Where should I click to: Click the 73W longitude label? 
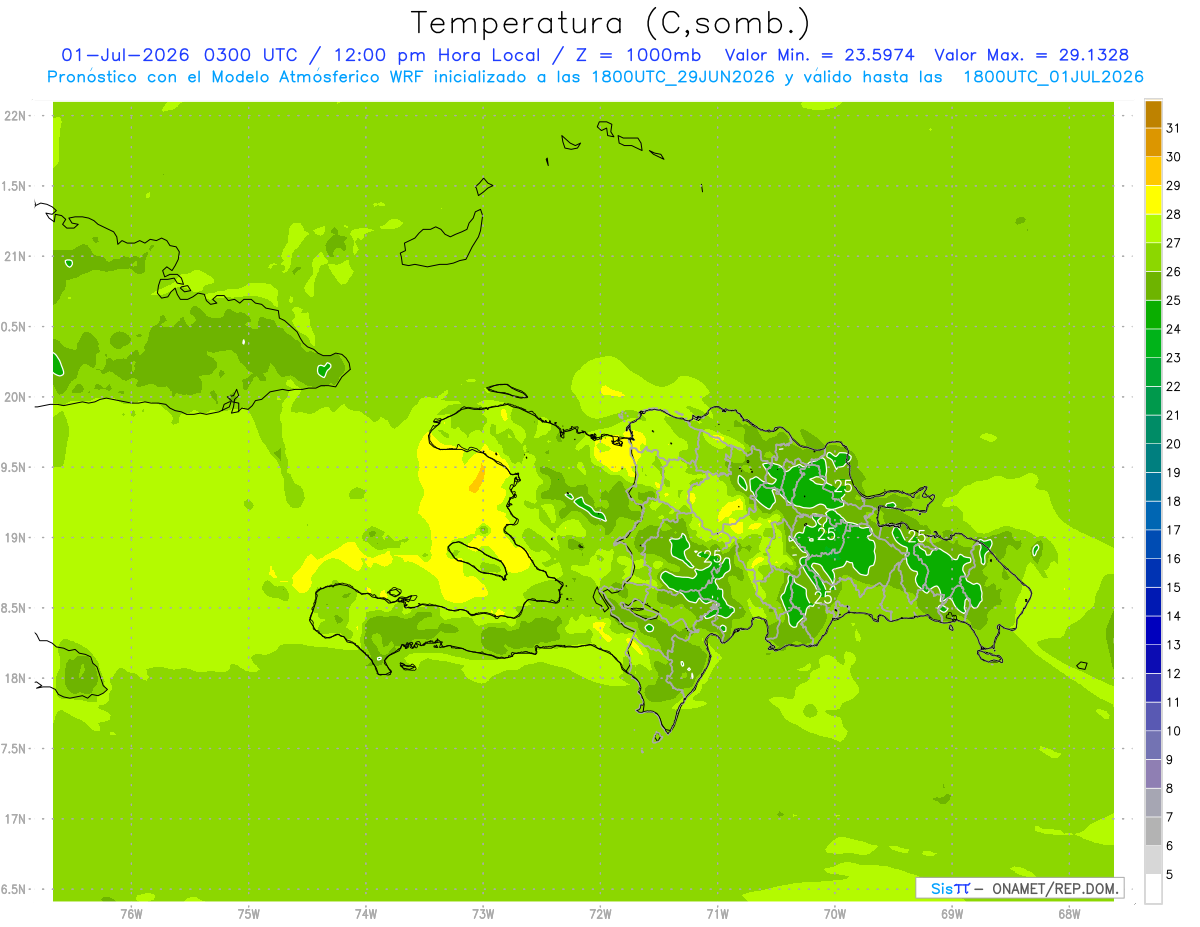[x=483, y=913]
